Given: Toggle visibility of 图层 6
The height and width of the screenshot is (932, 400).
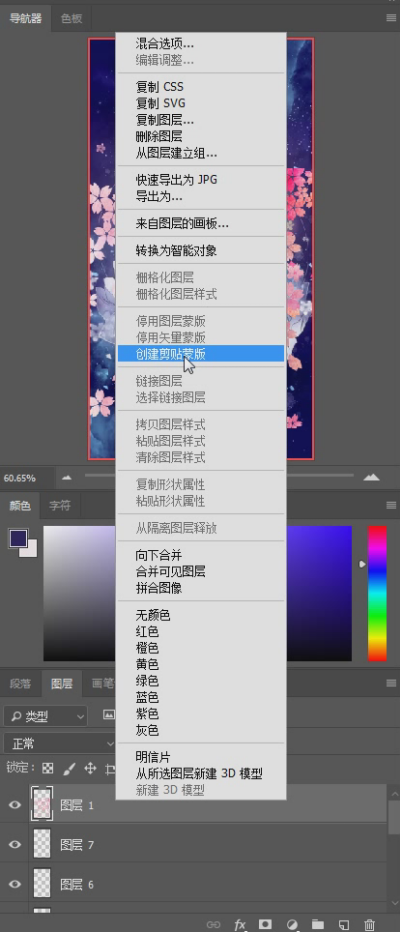Looking at the screenshot, I should coord(15,884).
